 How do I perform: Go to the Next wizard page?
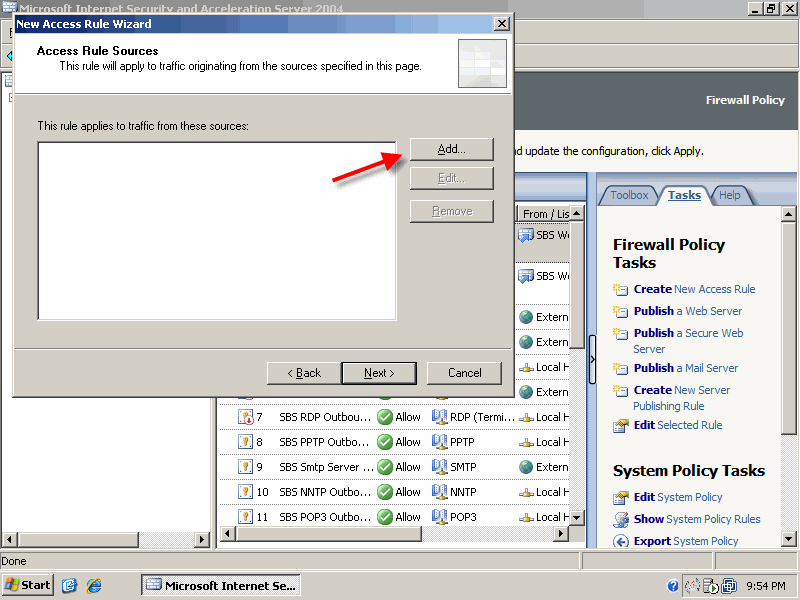[379, 373]
